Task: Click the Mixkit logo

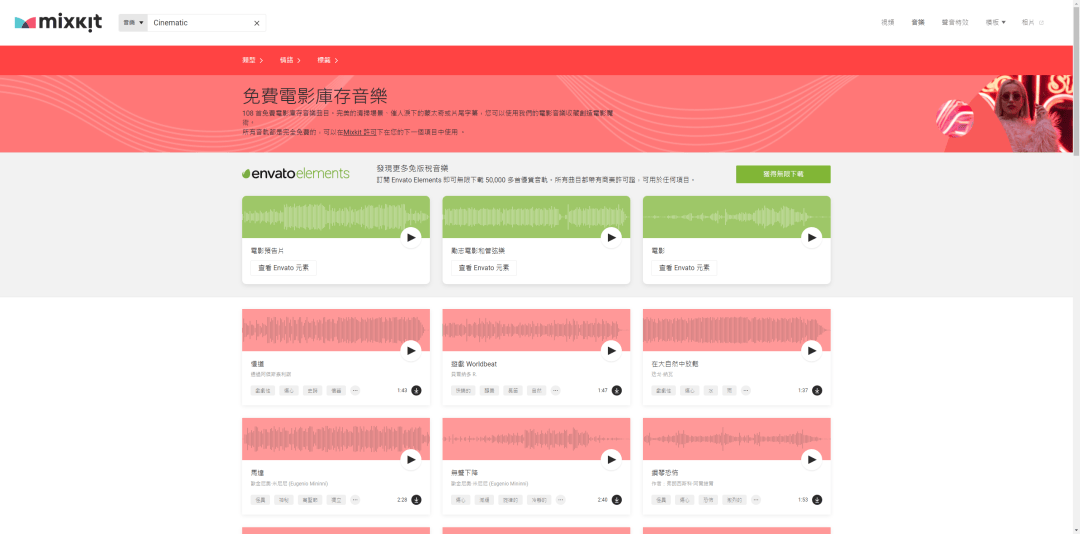Action: [x=59, y=23]
